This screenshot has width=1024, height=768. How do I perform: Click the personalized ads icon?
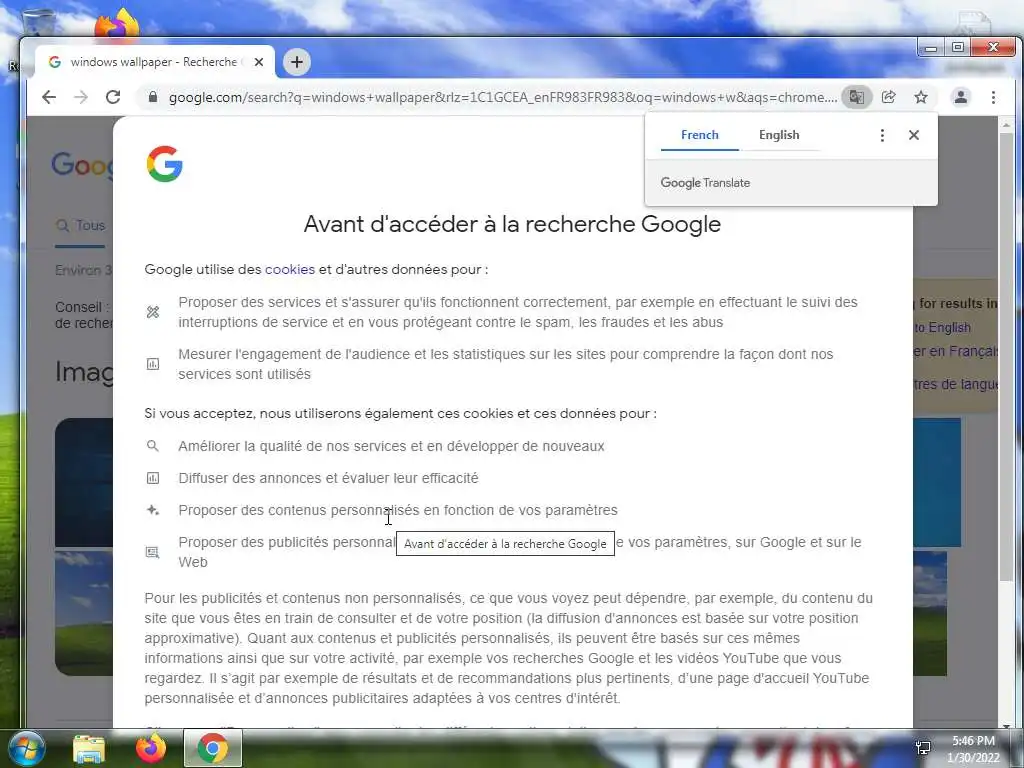[153, 552]
